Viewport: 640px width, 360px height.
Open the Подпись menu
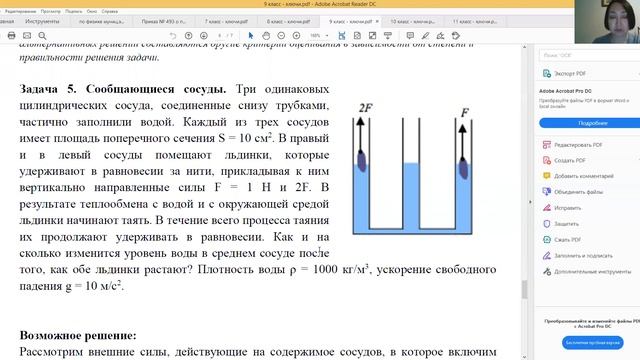(74, 11)
